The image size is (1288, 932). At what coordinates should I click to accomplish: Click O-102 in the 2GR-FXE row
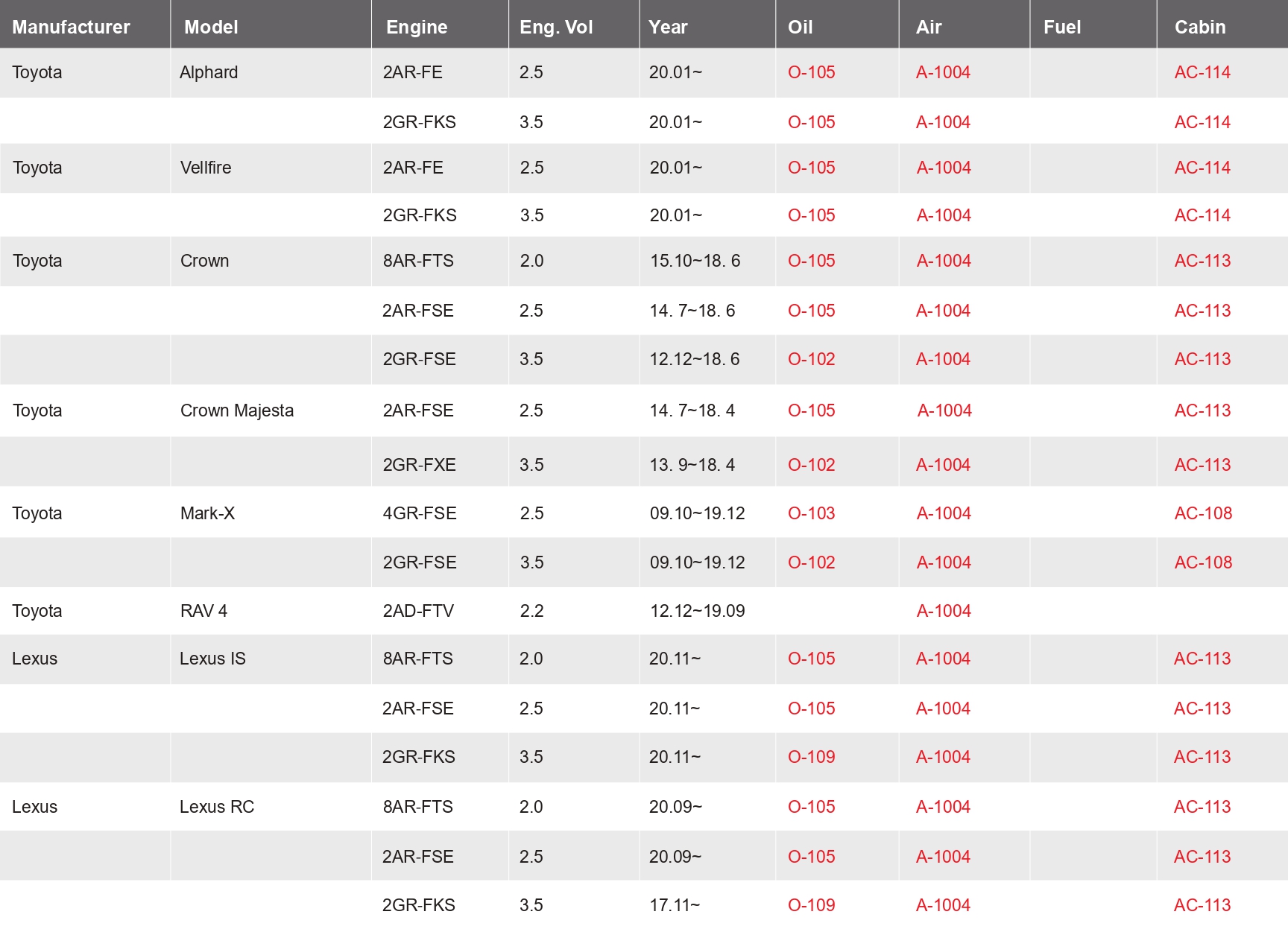[811, 465]
